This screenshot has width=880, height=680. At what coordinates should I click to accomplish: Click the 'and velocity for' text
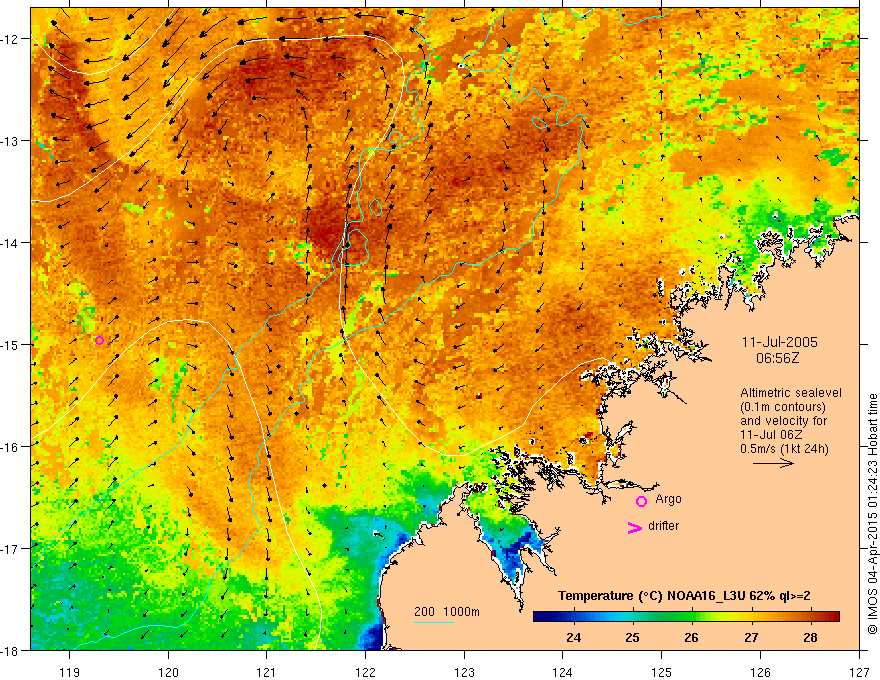point(783,421)
